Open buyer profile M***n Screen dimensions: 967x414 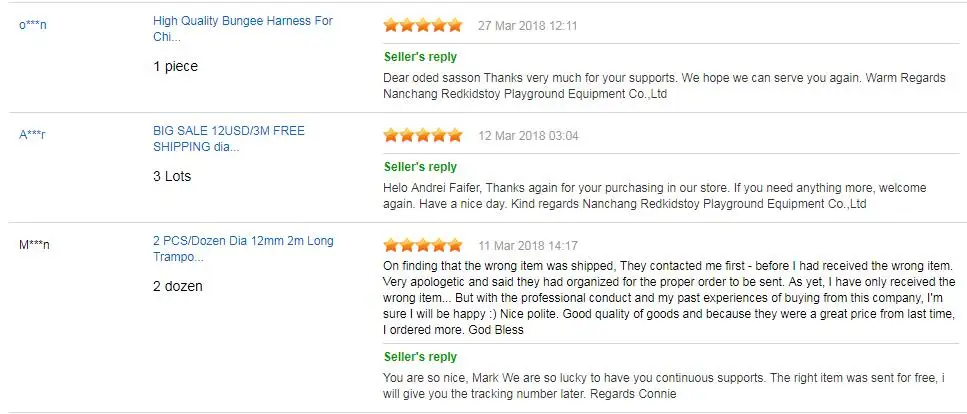(34, 244)
